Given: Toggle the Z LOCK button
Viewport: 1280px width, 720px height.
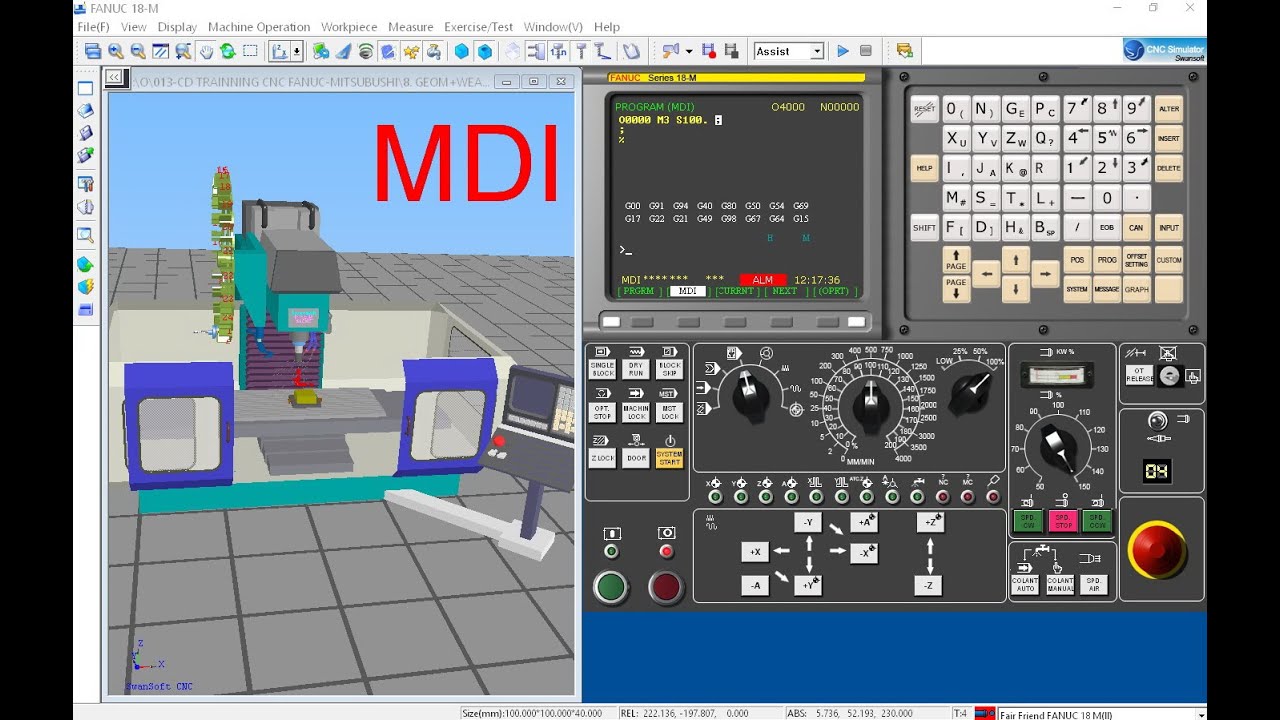Looking at the screenshot, I should [x=603, y=458].
